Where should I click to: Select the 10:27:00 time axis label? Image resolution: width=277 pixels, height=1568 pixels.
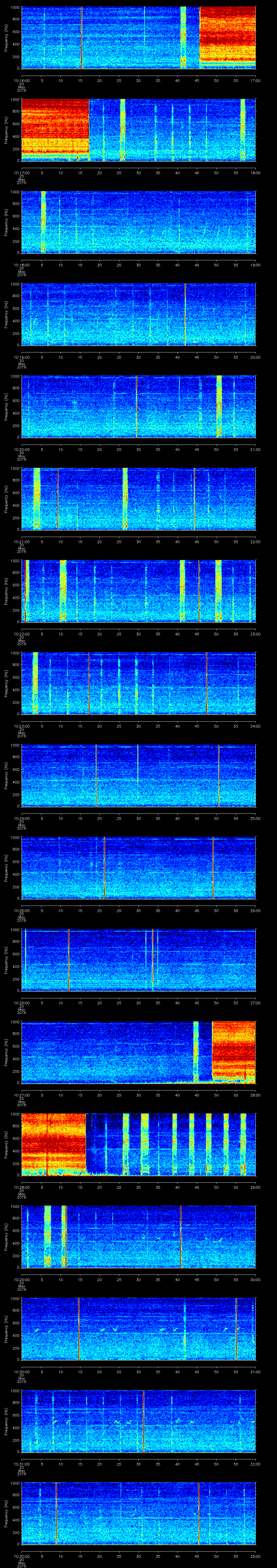tap(21, 1095)
